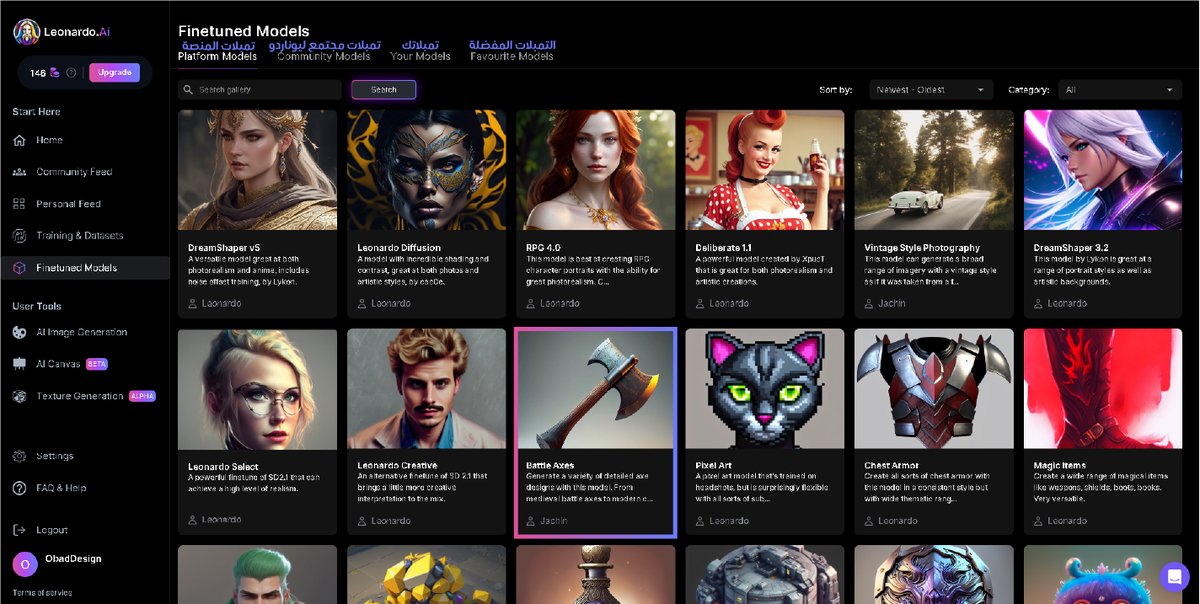Open the DreamShaper v5 model thumbnail
Screen dimensions: 1200x604
(x=257, y=170)
